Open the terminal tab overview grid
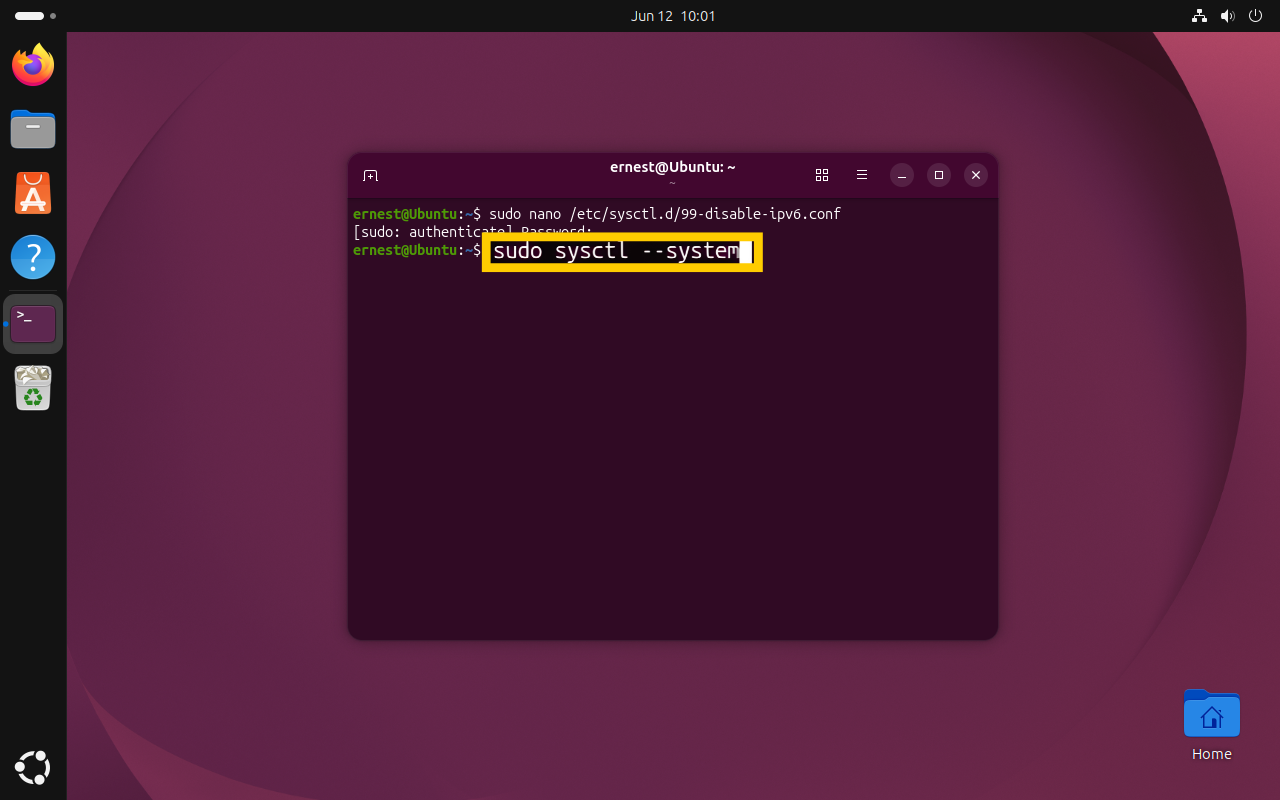The height and width of the screenshot is (800, 1280). point(822,175)
